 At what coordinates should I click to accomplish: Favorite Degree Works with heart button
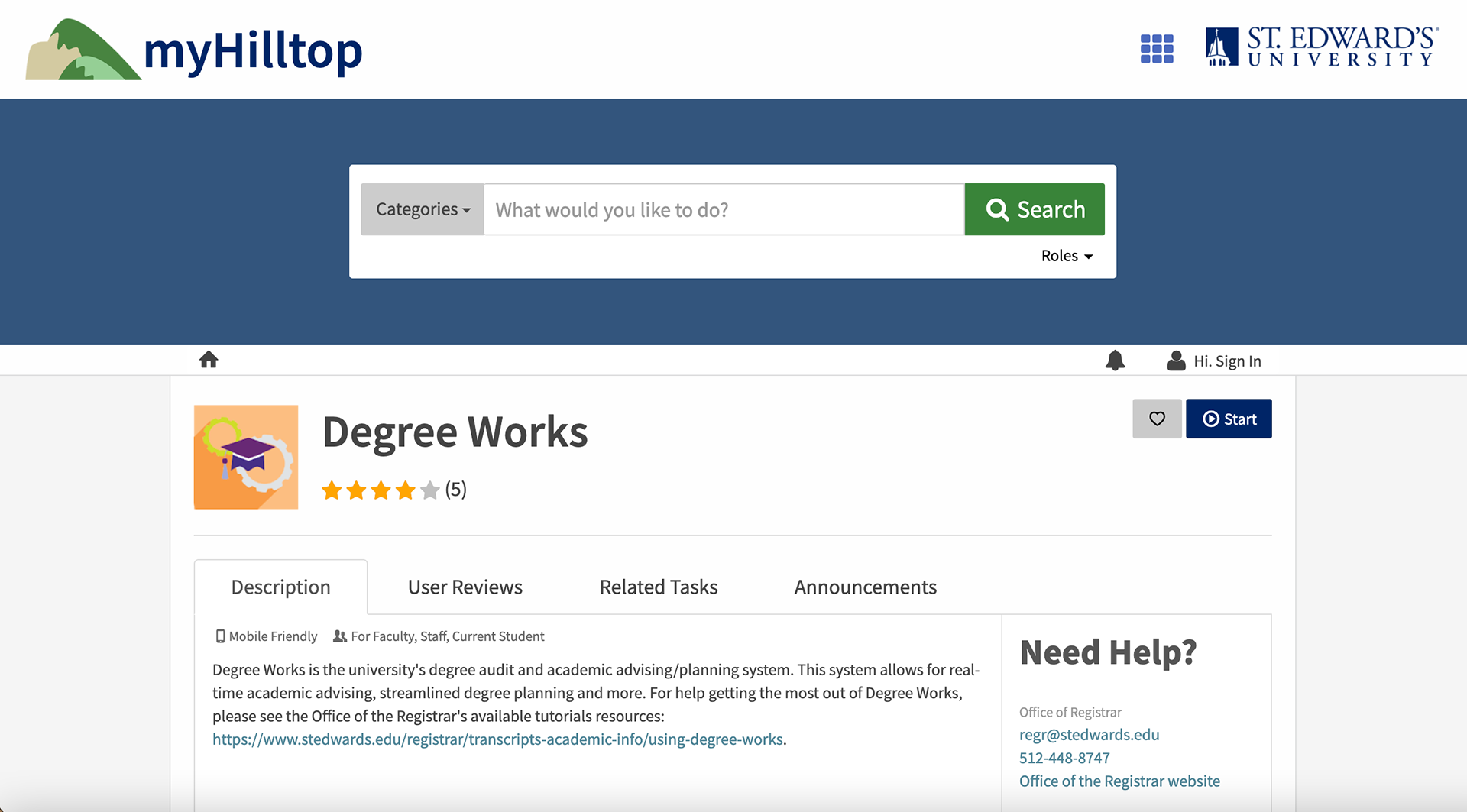pyautogui.click(x=1157, y=419)
